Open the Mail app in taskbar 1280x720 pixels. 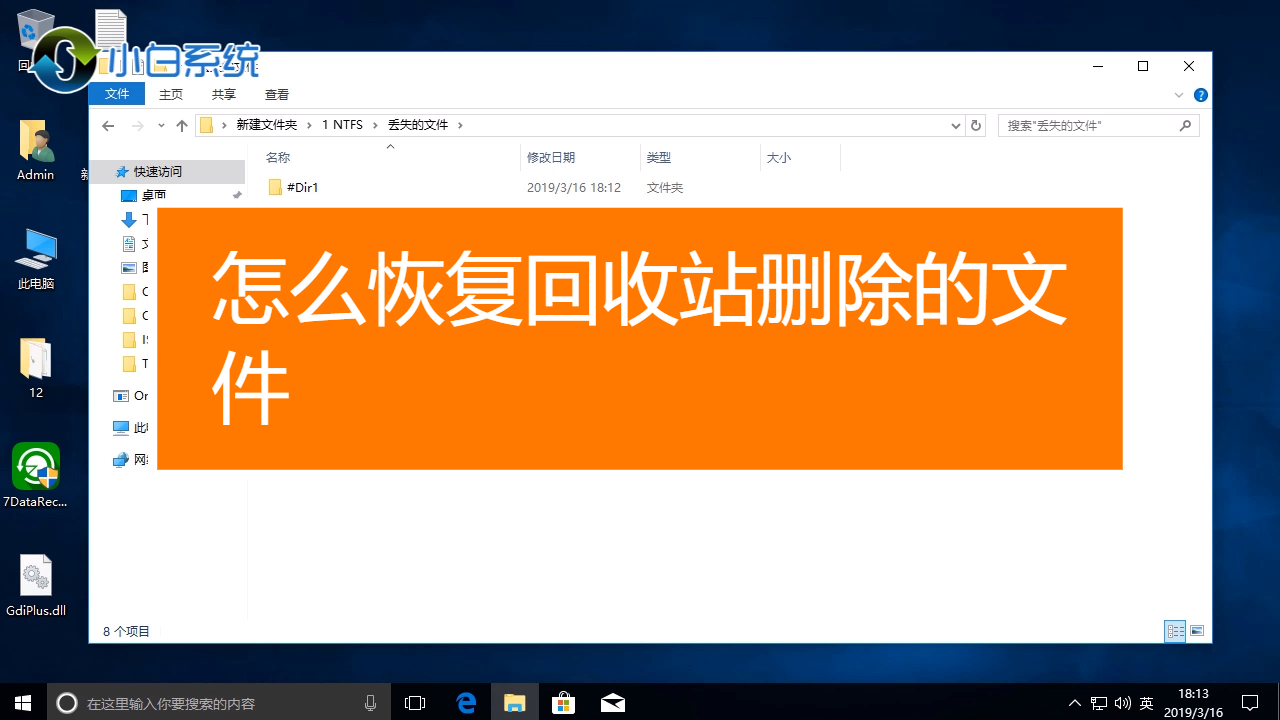[x=612, y=703]
